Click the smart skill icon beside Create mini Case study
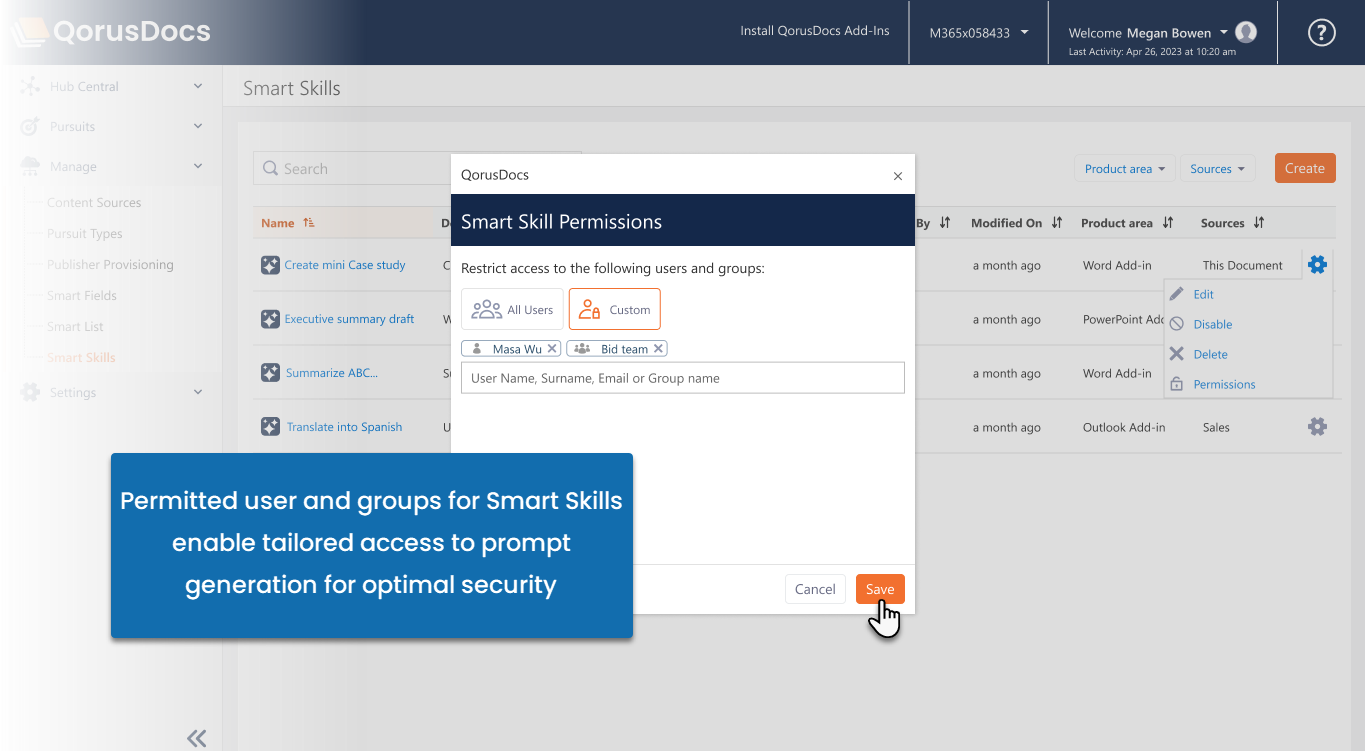This screenshot has height=751, width=1365. [x=270, y=265]
